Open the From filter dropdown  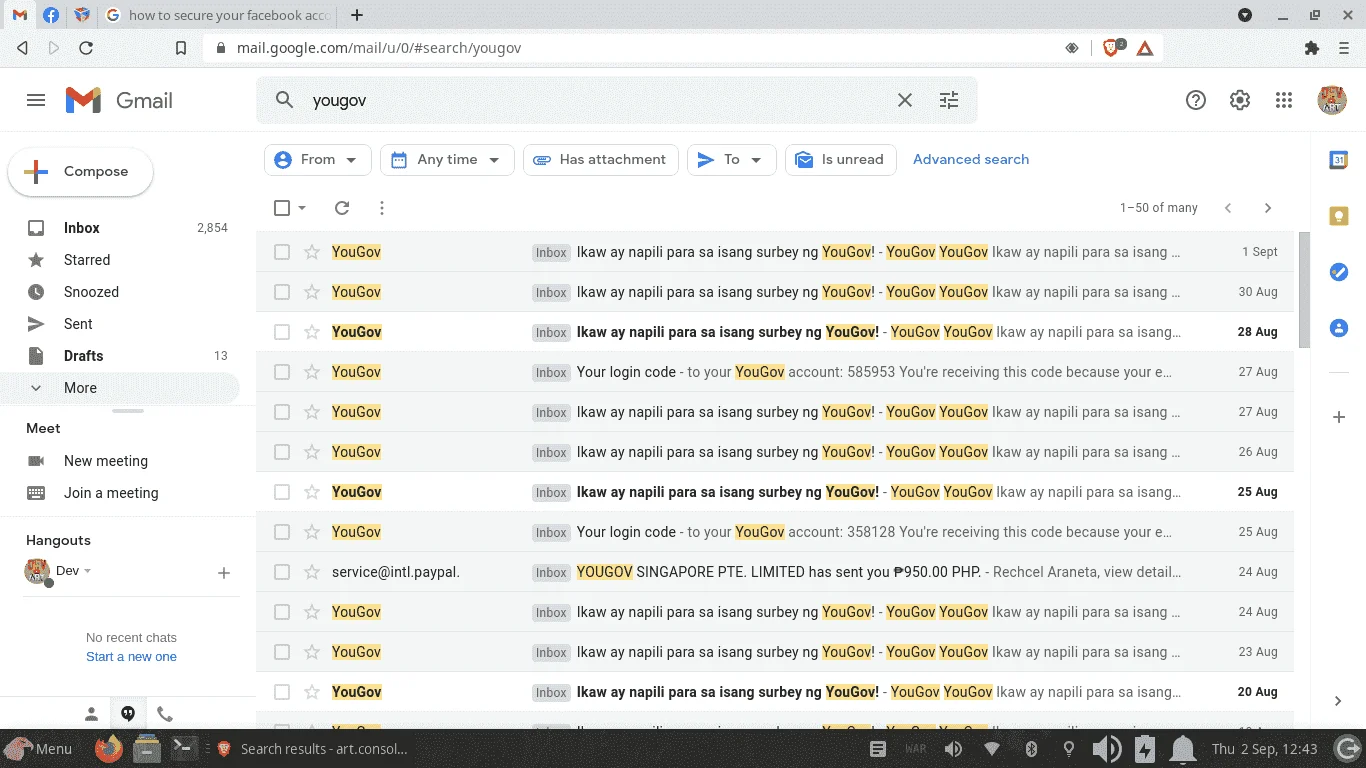click(x=318, y=160)
